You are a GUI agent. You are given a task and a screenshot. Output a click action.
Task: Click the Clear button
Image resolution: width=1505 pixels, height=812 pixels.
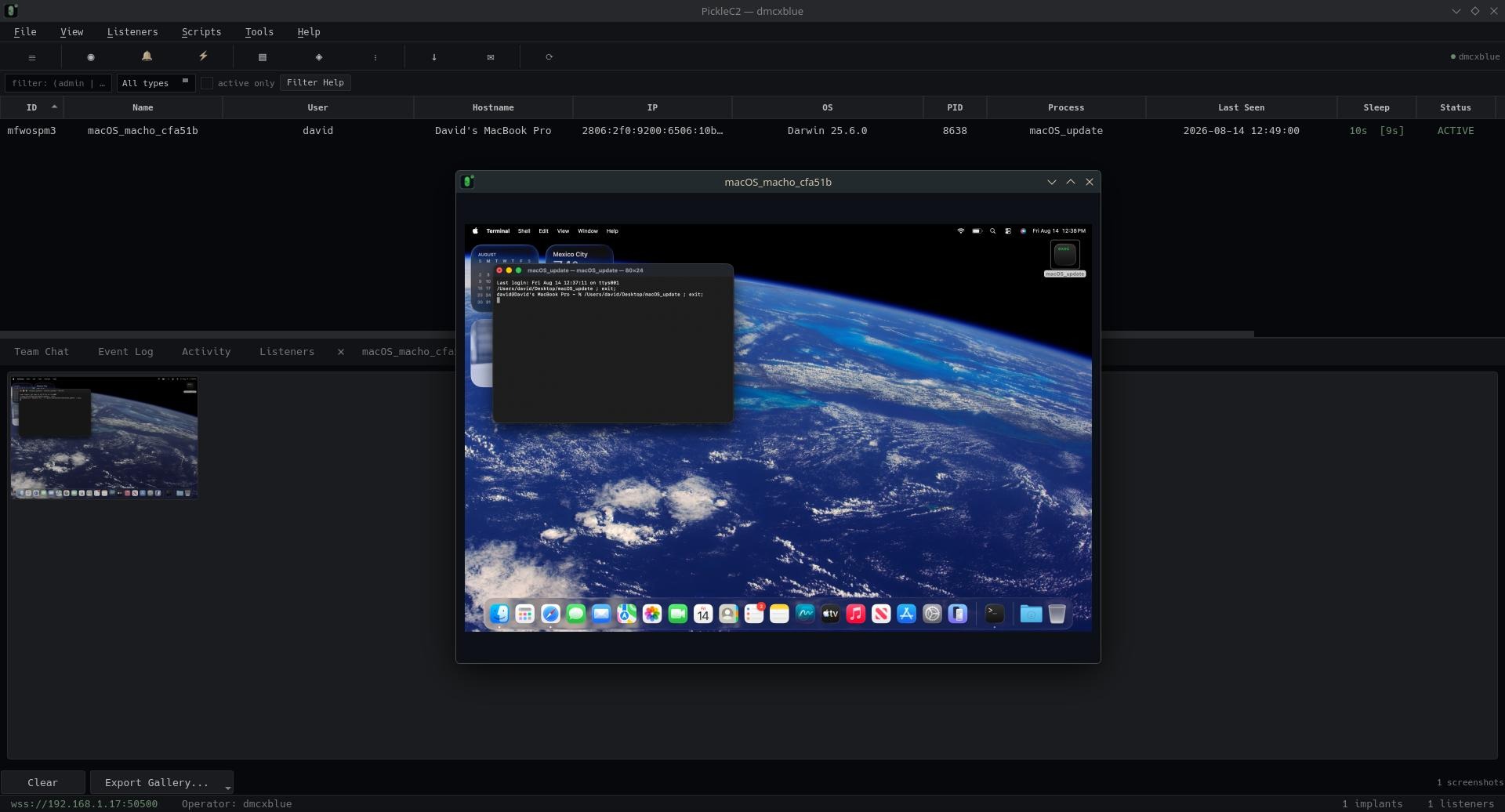42,782
